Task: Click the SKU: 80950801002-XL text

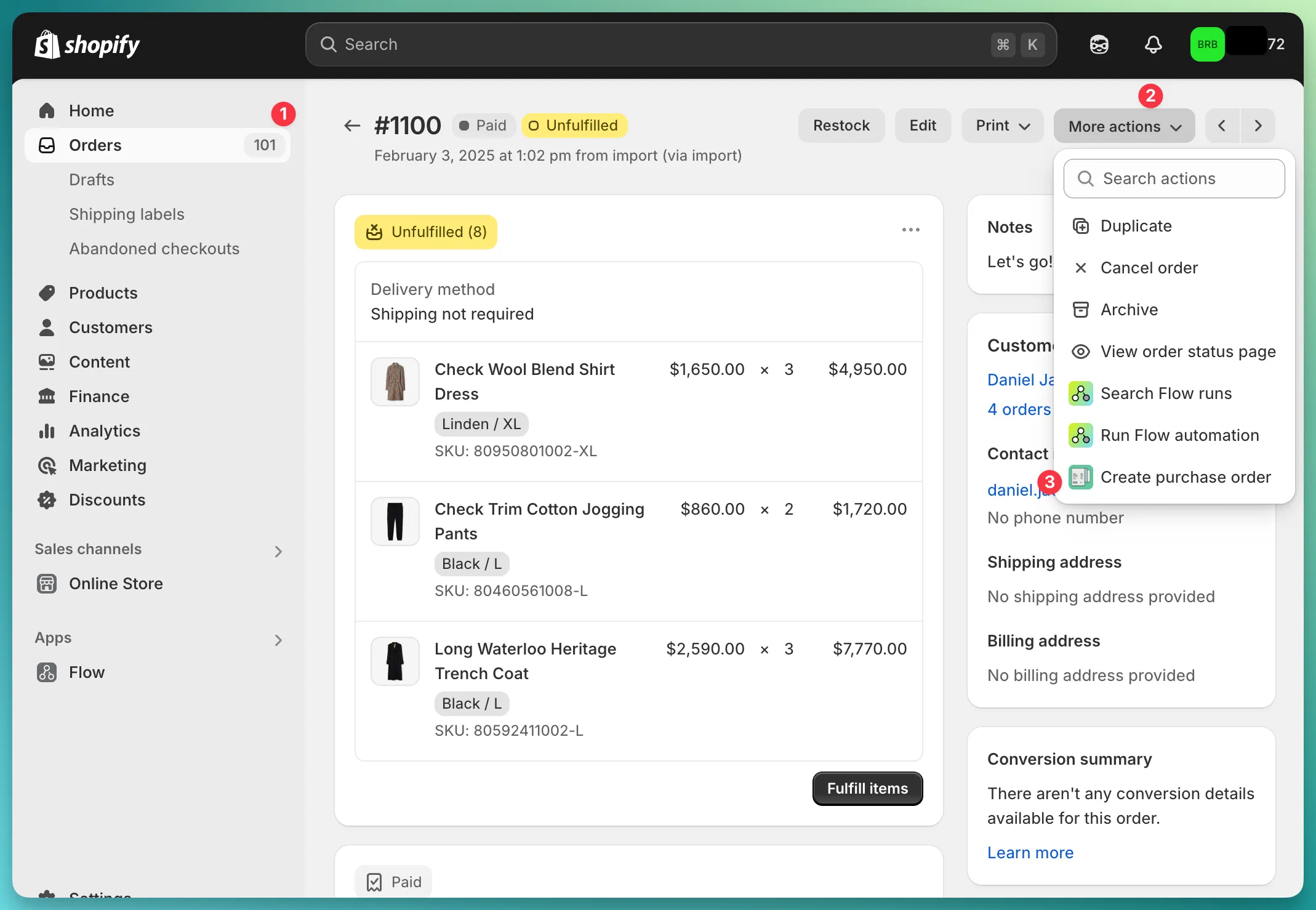Action: pos(516,451)
